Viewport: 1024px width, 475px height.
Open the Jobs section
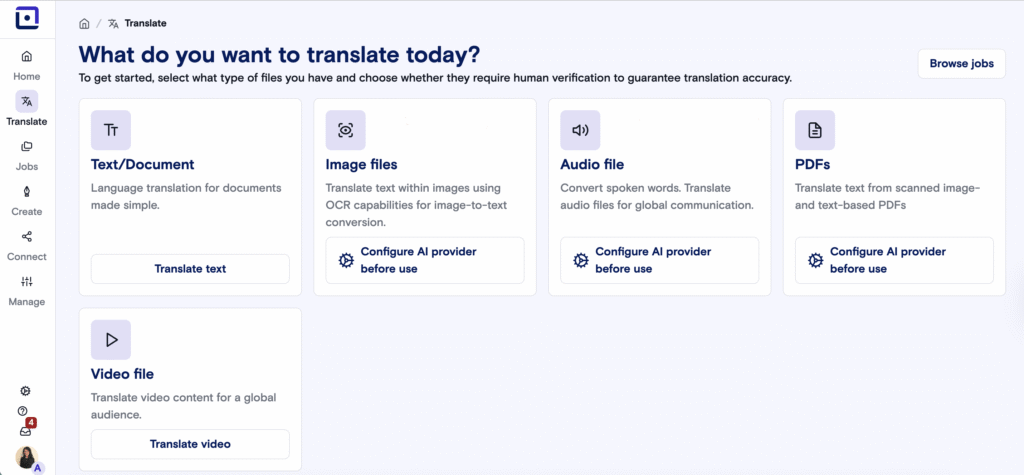point(27,155)
